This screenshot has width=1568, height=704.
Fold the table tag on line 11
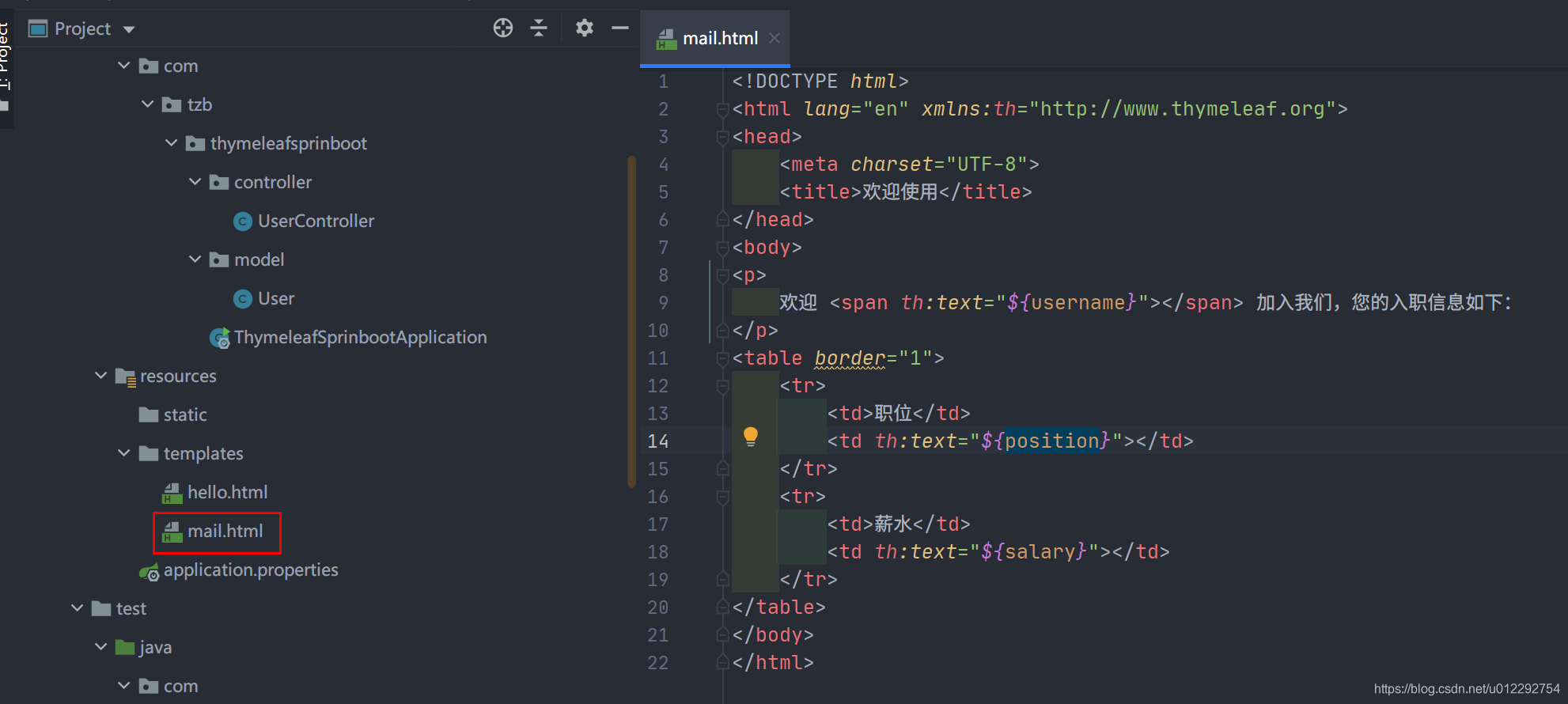tap(722, 358)
